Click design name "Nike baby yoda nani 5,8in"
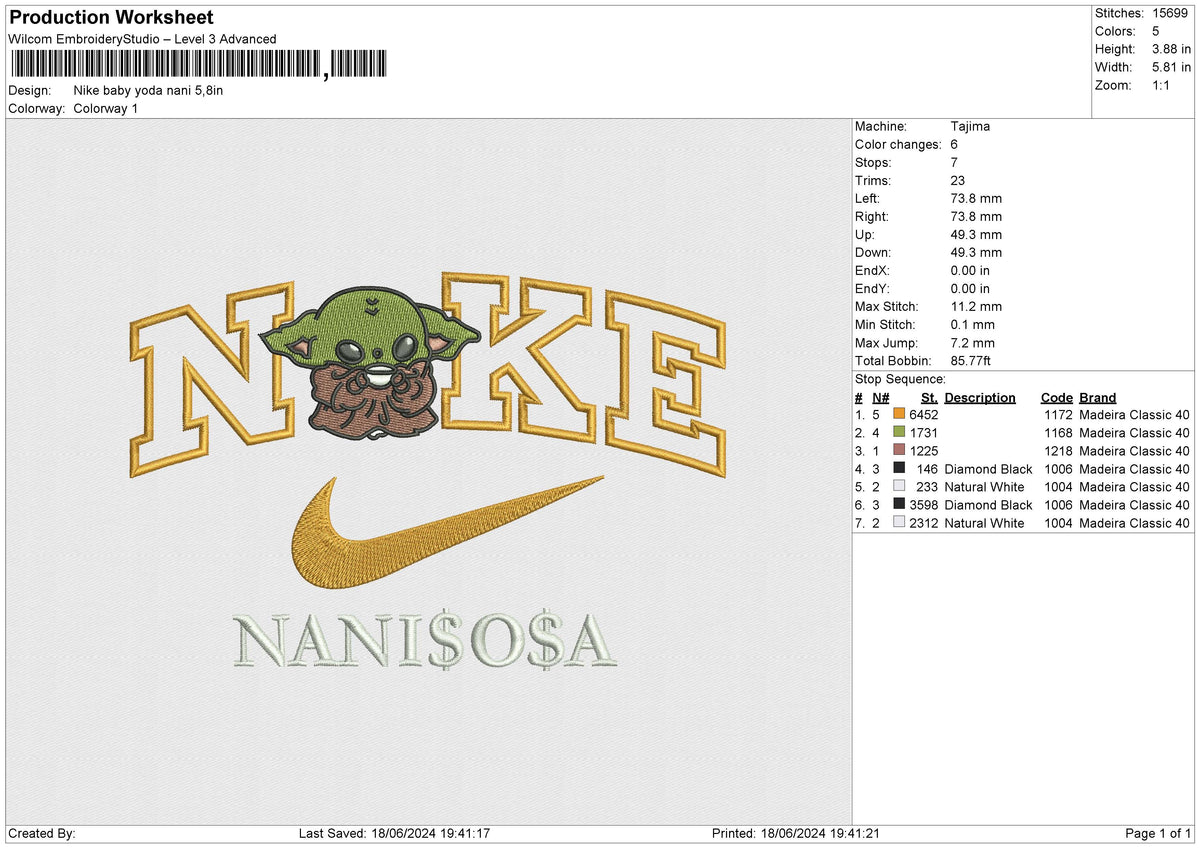Image resolution: width=1200 pixels, height=848 pixels. (148, 90)
